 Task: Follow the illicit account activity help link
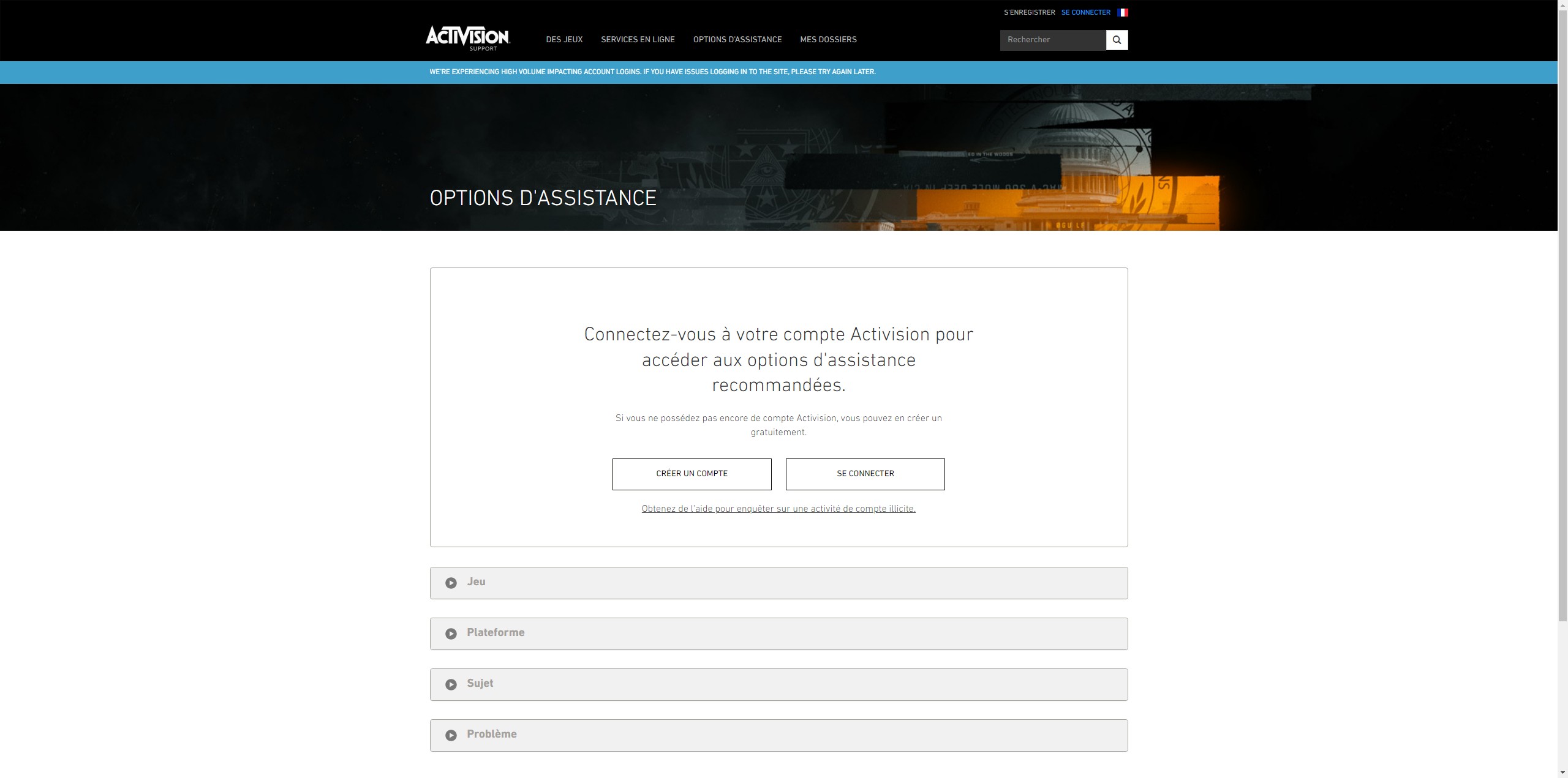click(778, 509)
